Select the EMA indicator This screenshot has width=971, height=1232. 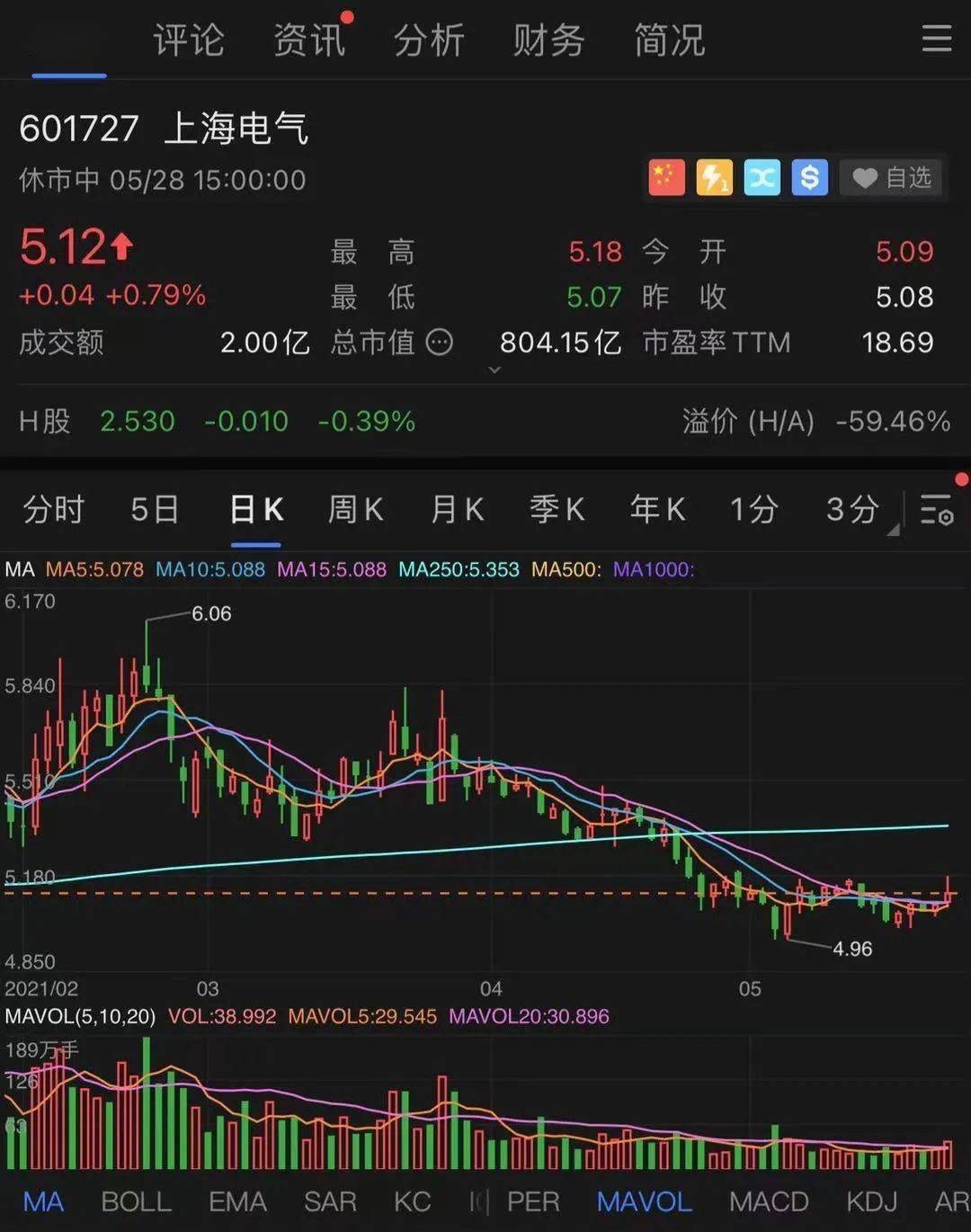coord(237,1202)
